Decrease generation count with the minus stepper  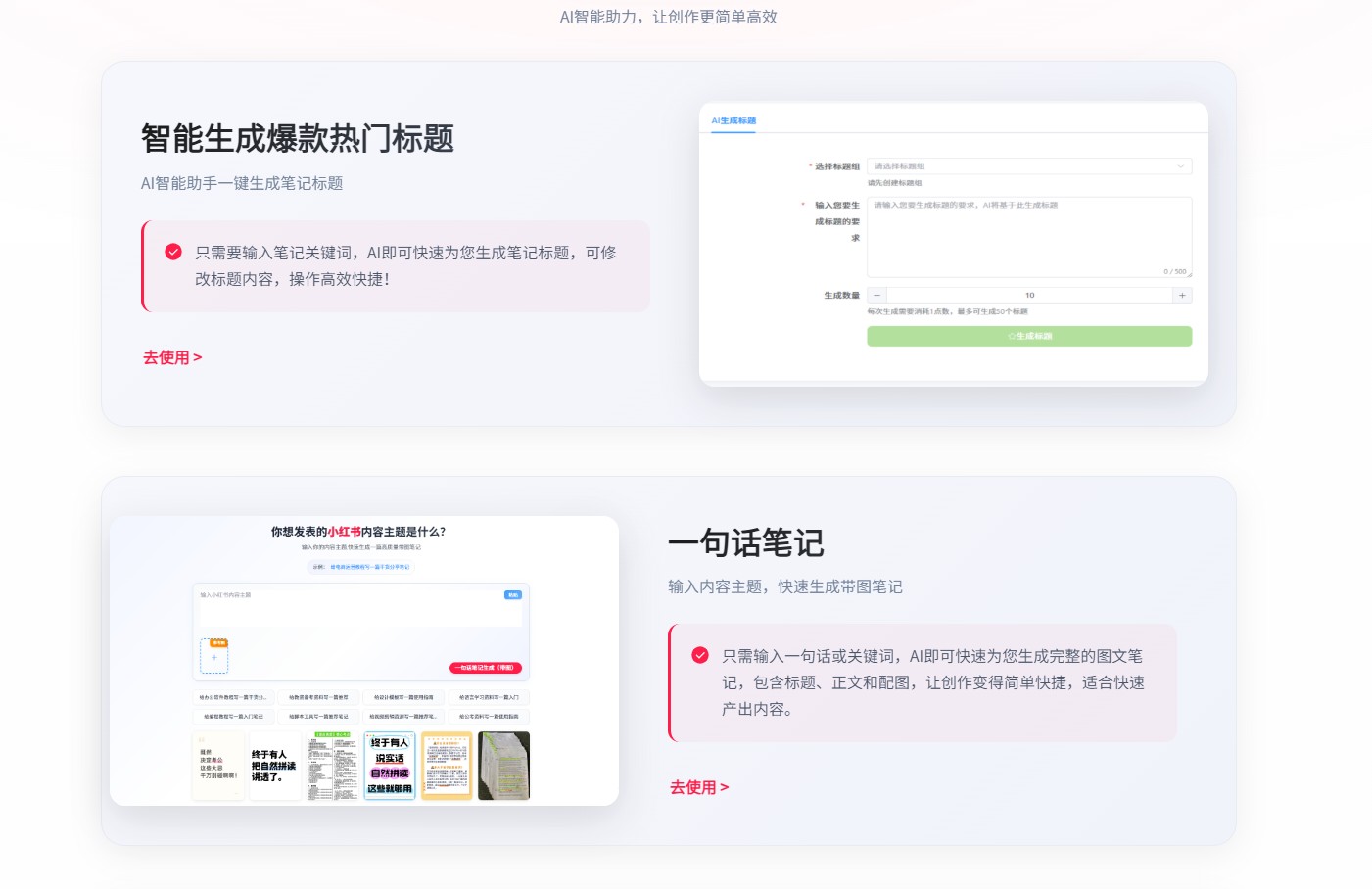(875, 295)
